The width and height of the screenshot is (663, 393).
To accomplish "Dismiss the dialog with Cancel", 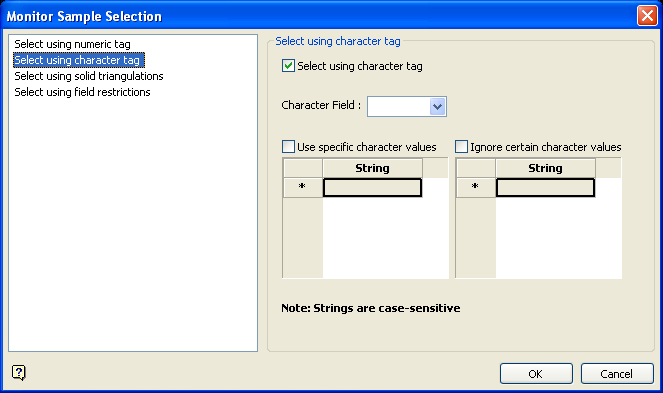I will (617, 374).
